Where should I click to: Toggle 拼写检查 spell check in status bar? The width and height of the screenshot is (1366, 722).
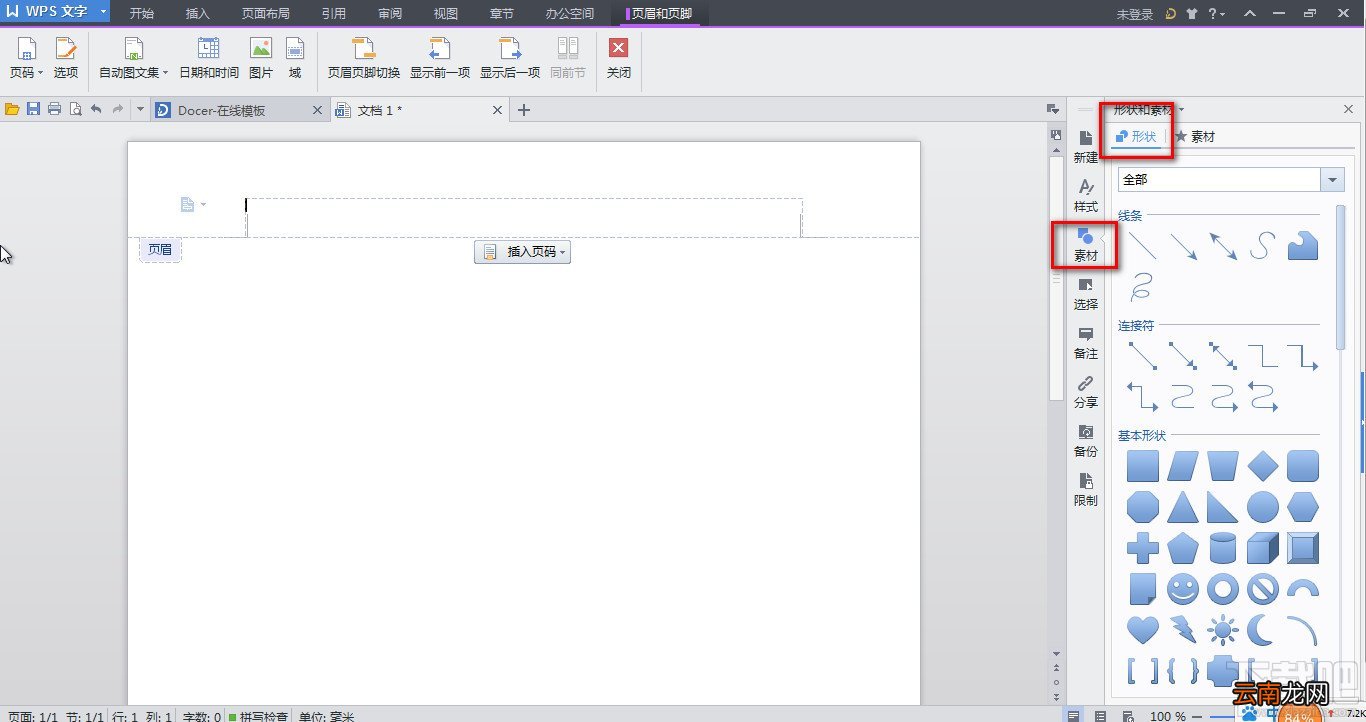click(259, 716)
